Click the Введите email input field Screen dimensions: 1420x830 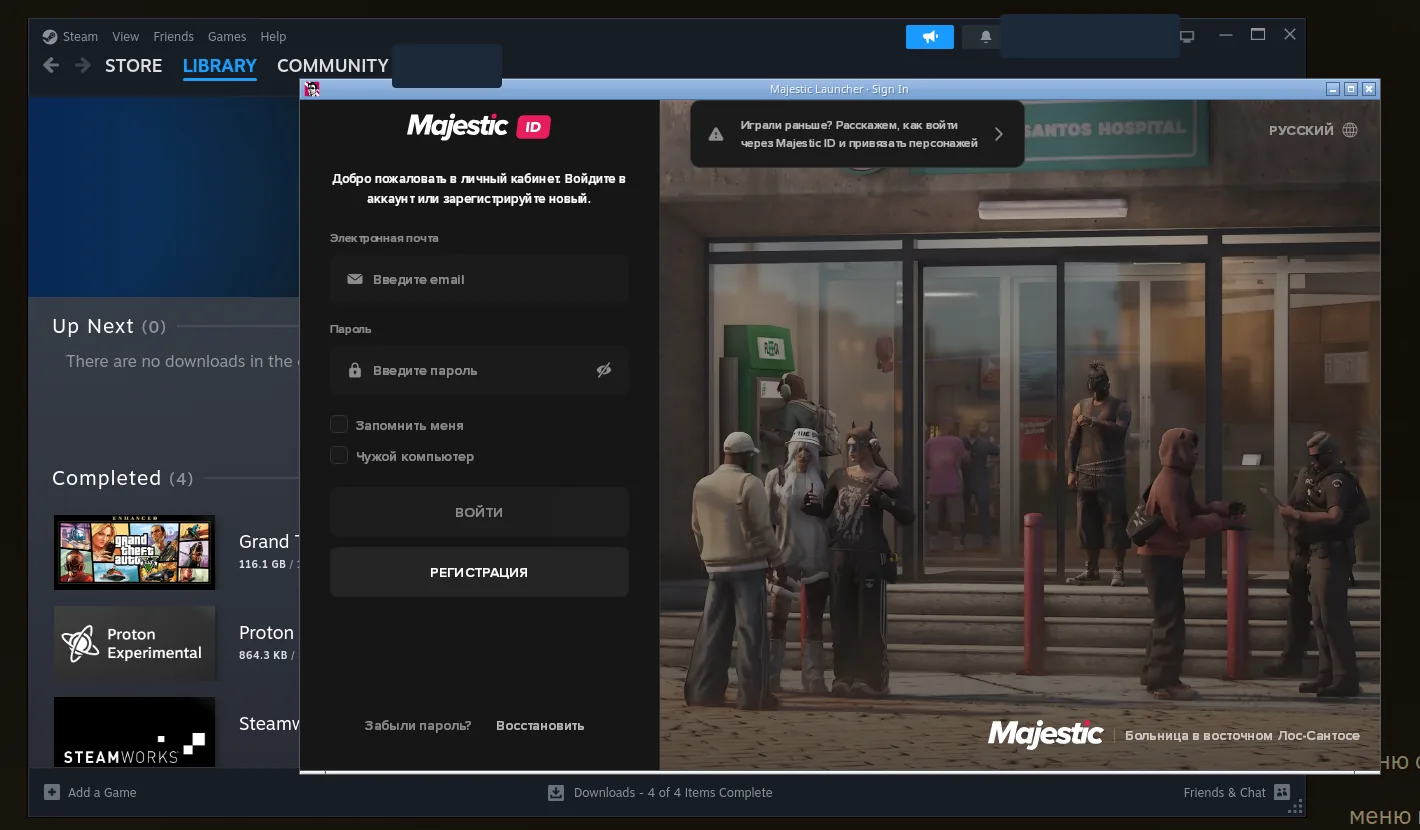[479, 279]
